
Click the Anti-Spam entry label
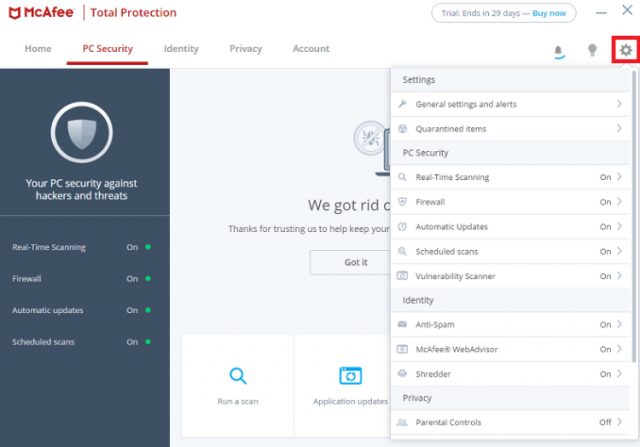(x=435, y=325)
